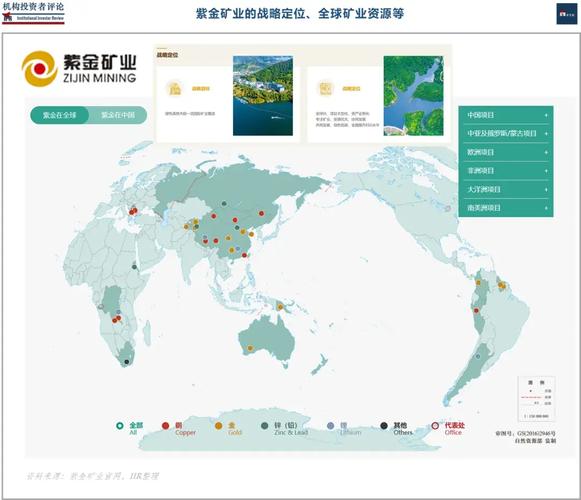Click the map approval number GS(2016)2946号
581x500 pixels.
click(525, 433)
